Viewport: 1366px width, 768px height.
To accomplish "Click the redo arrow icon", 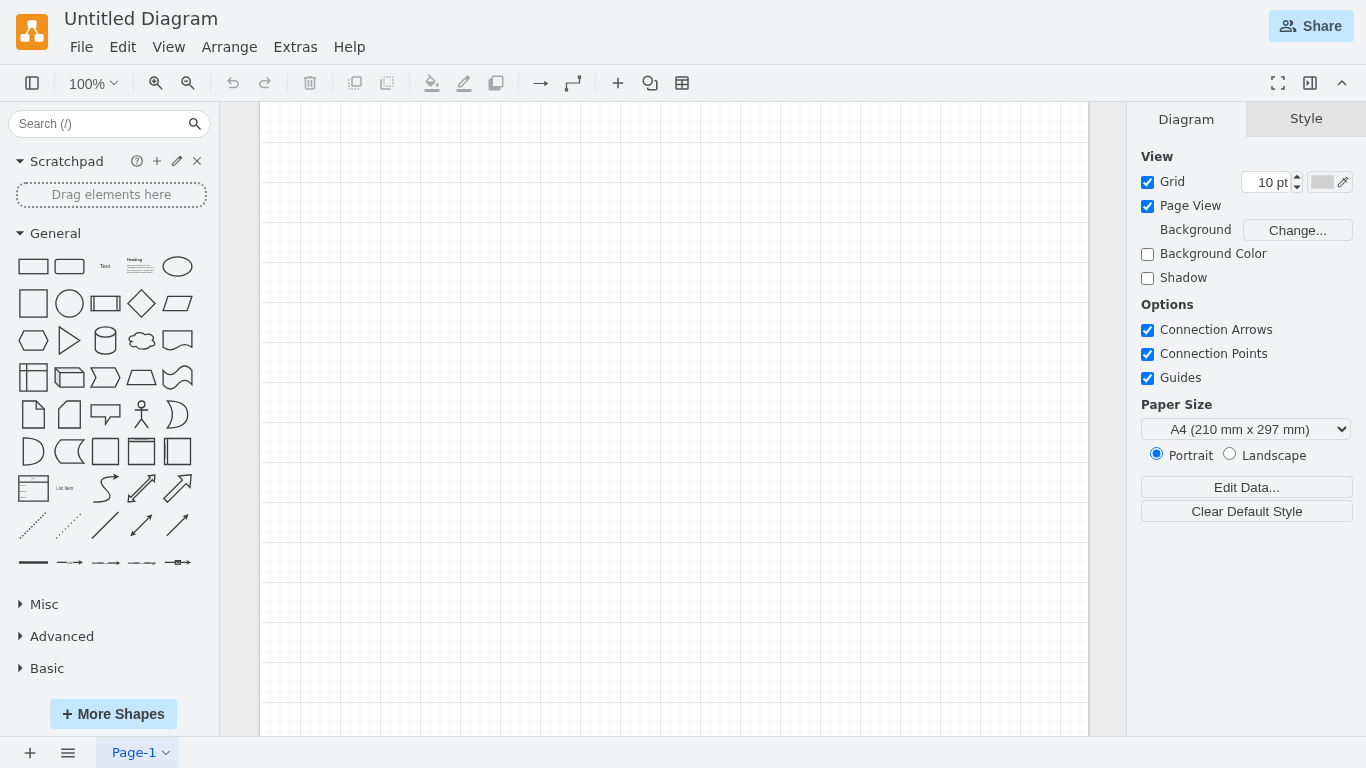I will click(265, 83).
